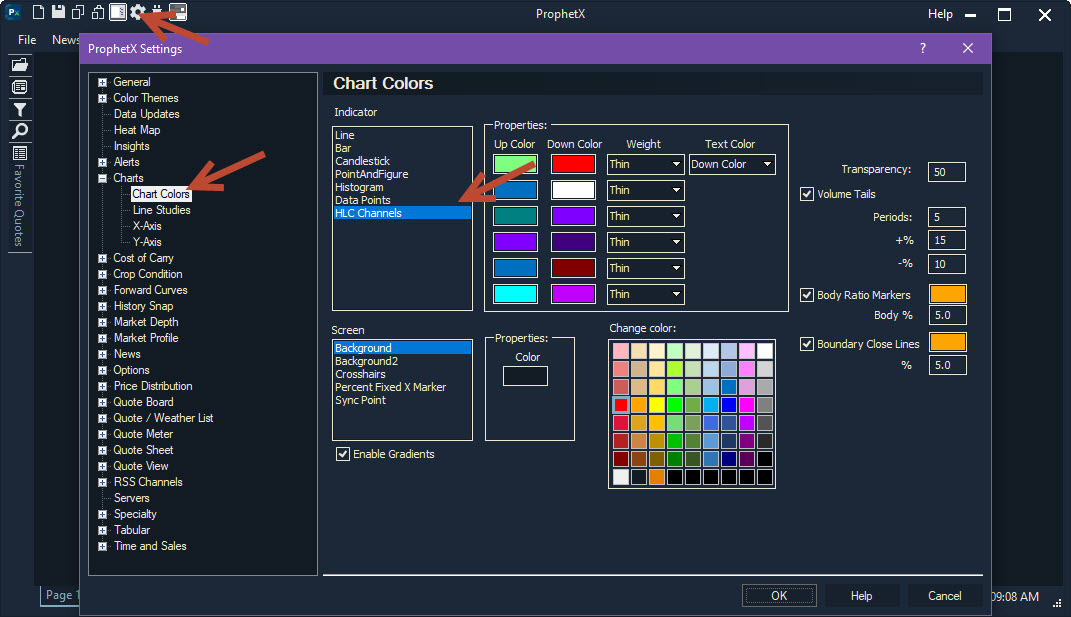Expand the General tree node
The image size is (1071, 617).
[x=102, y=82]
